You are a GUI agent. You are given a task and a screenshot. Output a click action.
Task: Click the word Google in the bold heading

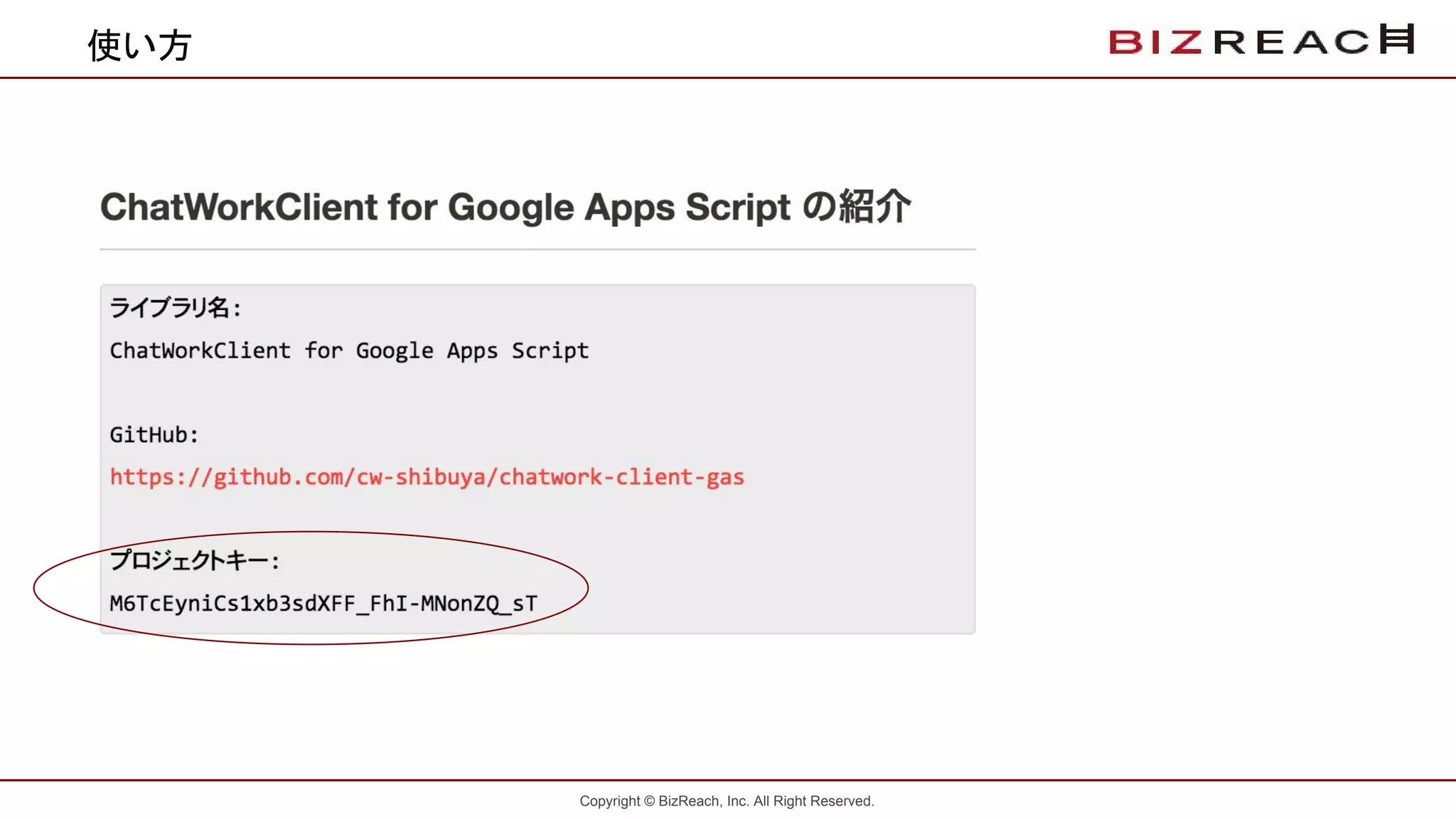[x=510, y=208]
